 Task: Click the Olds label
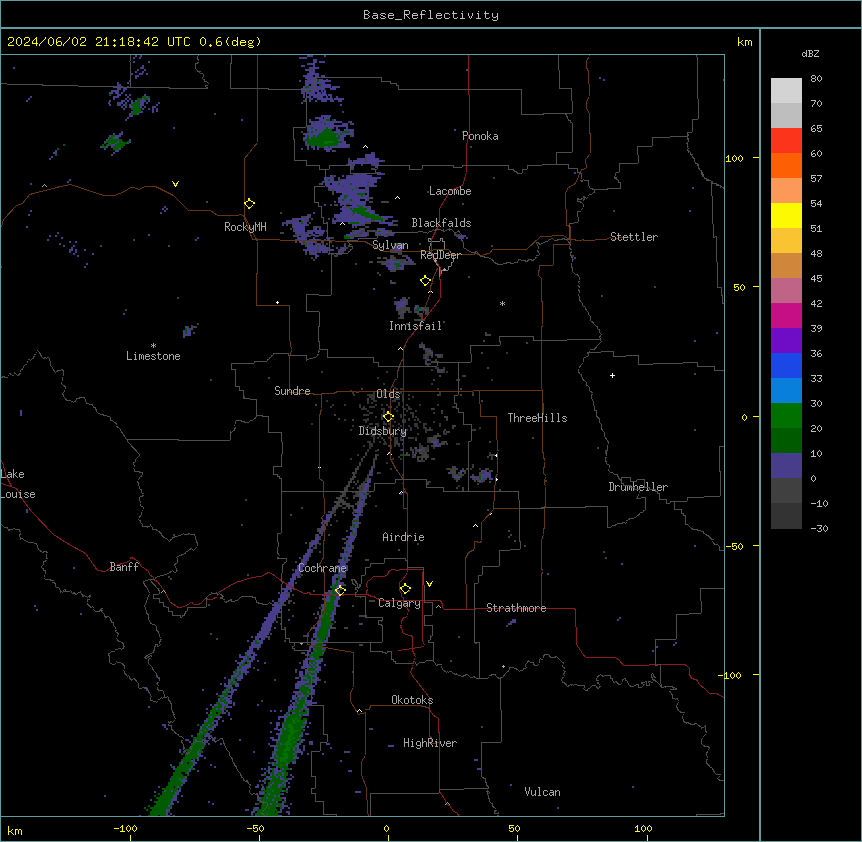pos(388,394)
